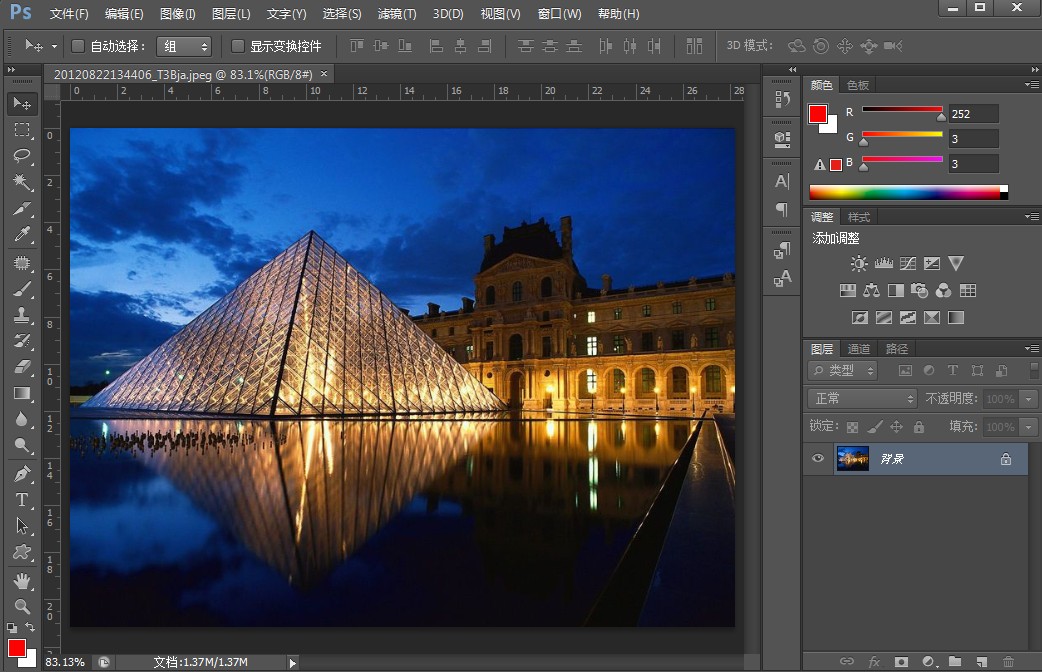Hide the 背景 layer with eye icon

[818, 458]
